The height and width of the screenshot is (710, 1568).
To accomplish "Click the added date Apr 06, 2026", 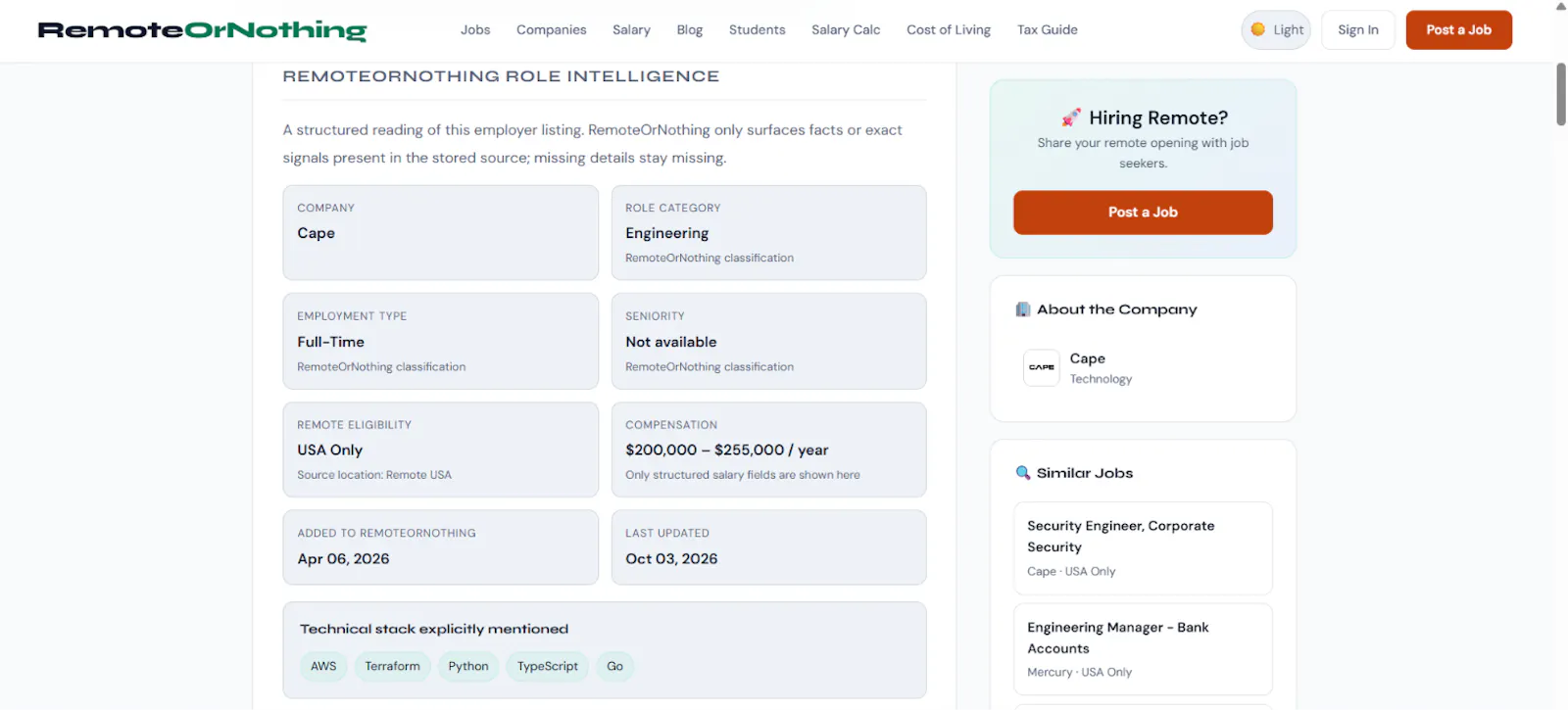I will click(x=344, y=559).
